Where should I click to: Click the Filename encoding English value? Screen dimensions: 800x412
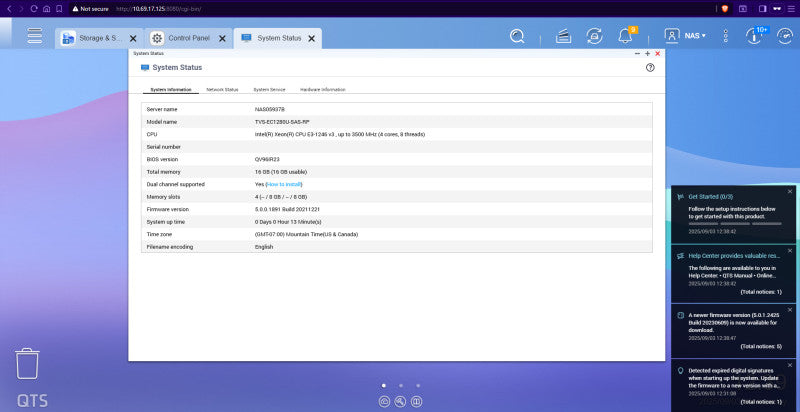(264, 247)
